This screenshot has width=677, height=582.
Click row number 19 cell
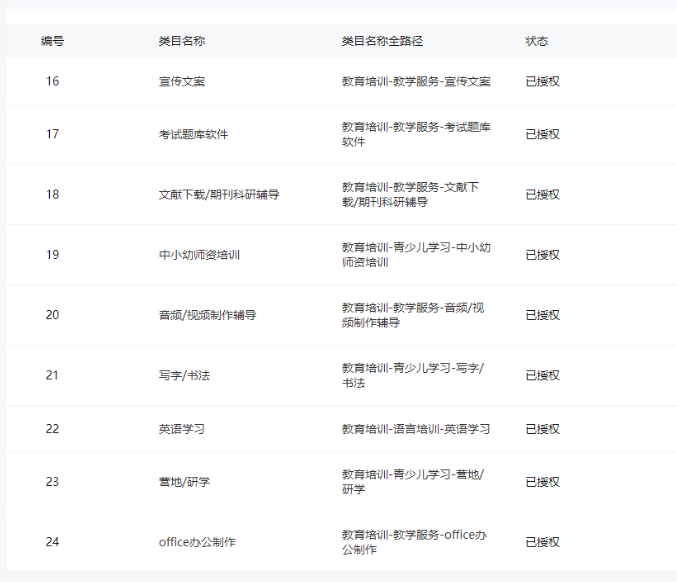52,254
